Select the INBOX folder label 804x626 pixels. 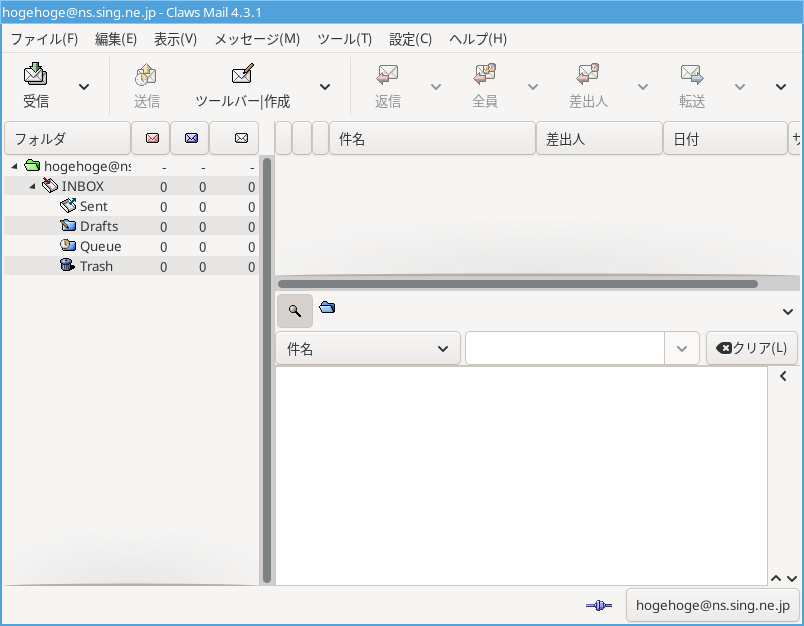coord(83,186)
